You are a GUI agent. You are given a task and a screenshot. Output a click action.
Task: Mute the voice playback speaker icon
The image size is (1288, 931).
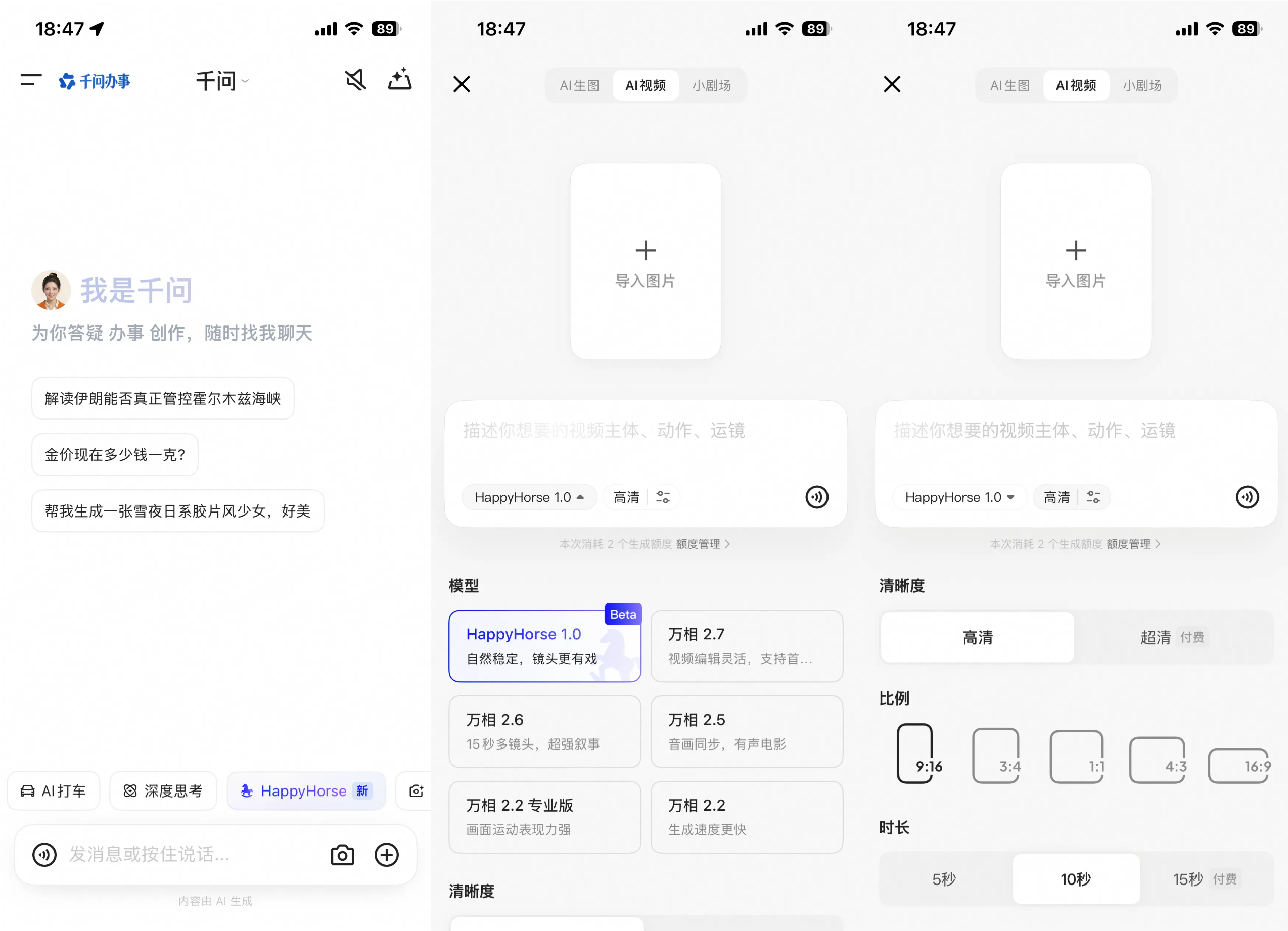[x=356, y=80]
